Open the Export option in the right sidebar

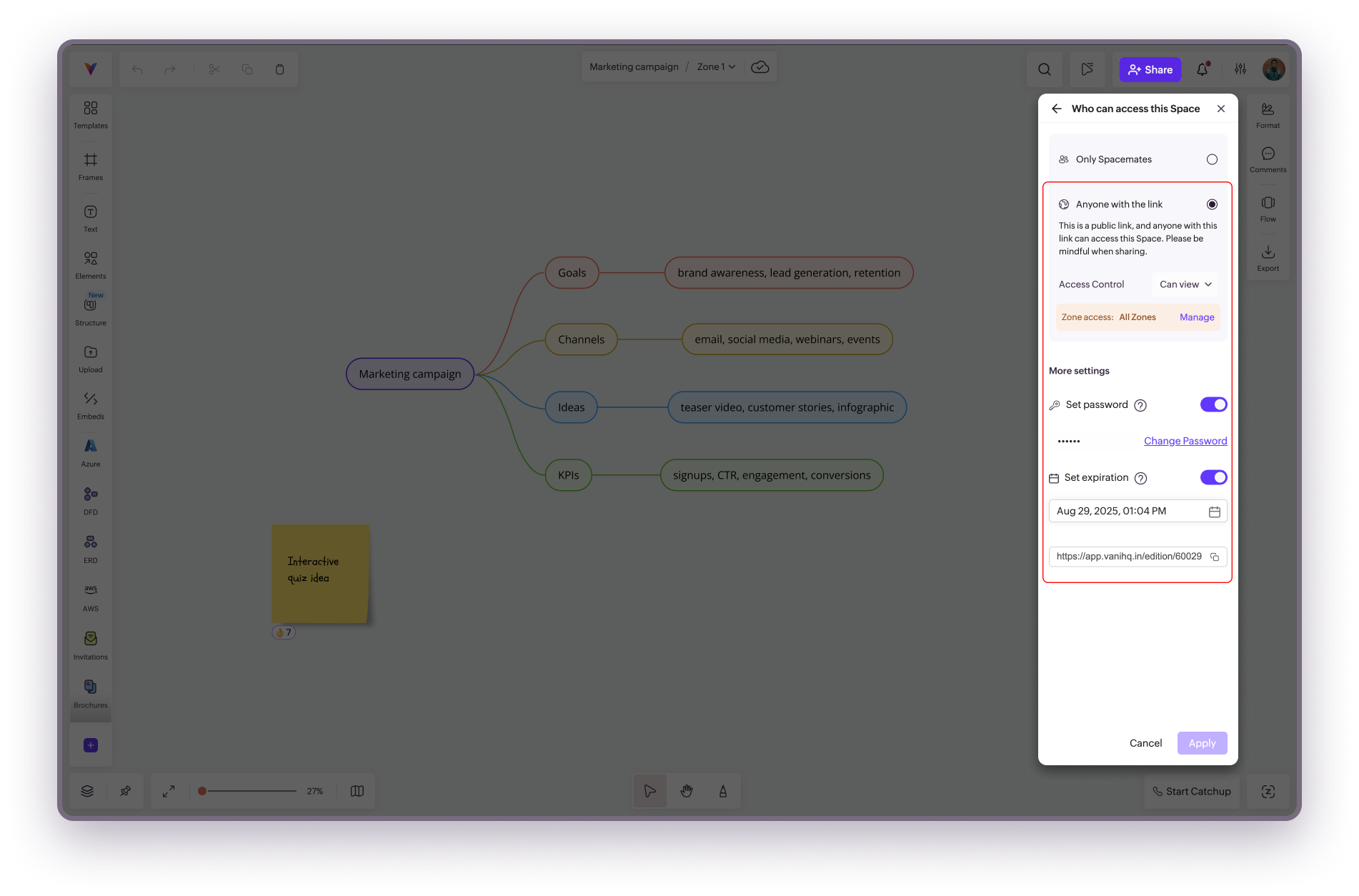1268,258
